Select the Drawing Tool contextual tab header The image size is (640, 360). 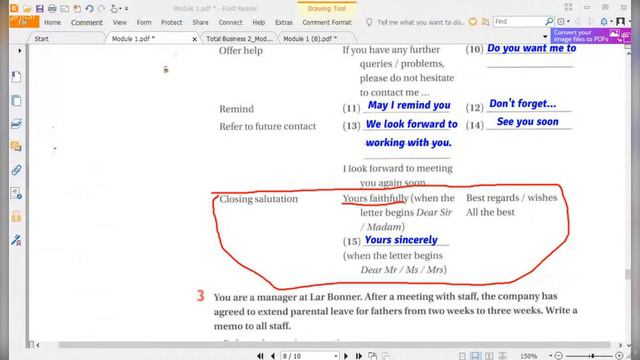point(327,8)
